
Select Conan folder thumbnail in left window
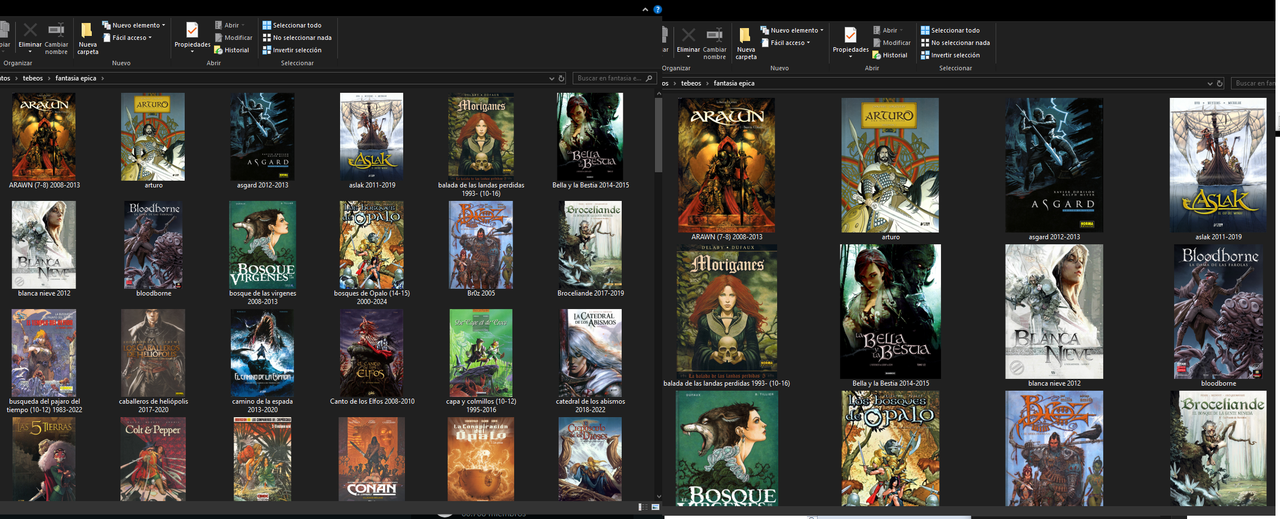coord(372,458)
